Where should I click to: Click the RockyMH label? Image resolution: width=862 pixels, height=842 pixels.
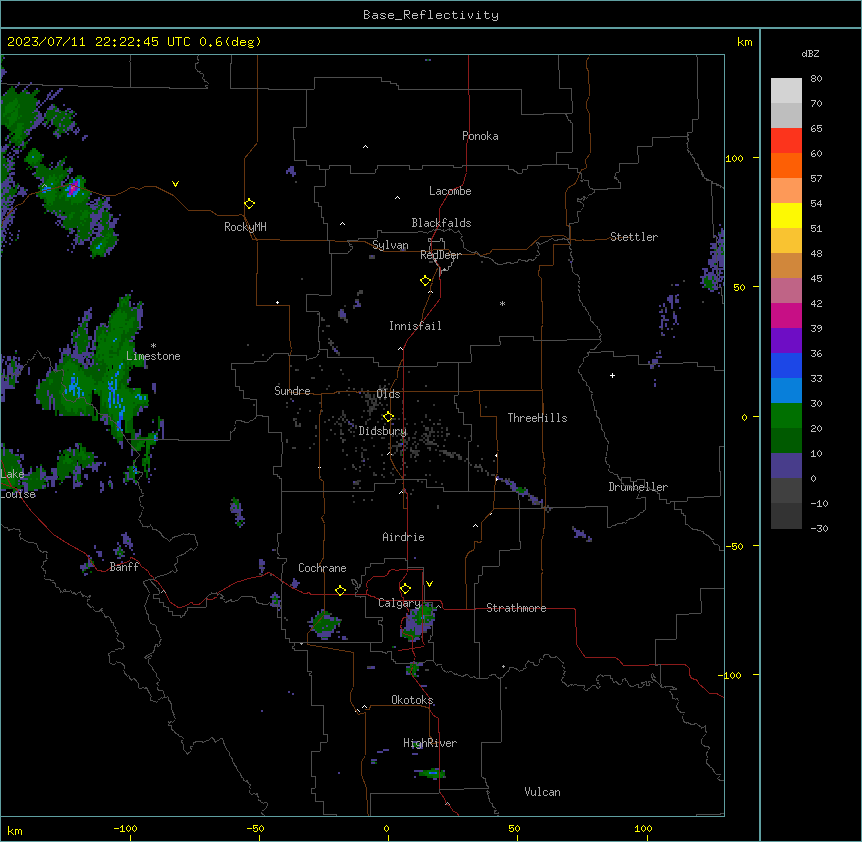[245, 227]
